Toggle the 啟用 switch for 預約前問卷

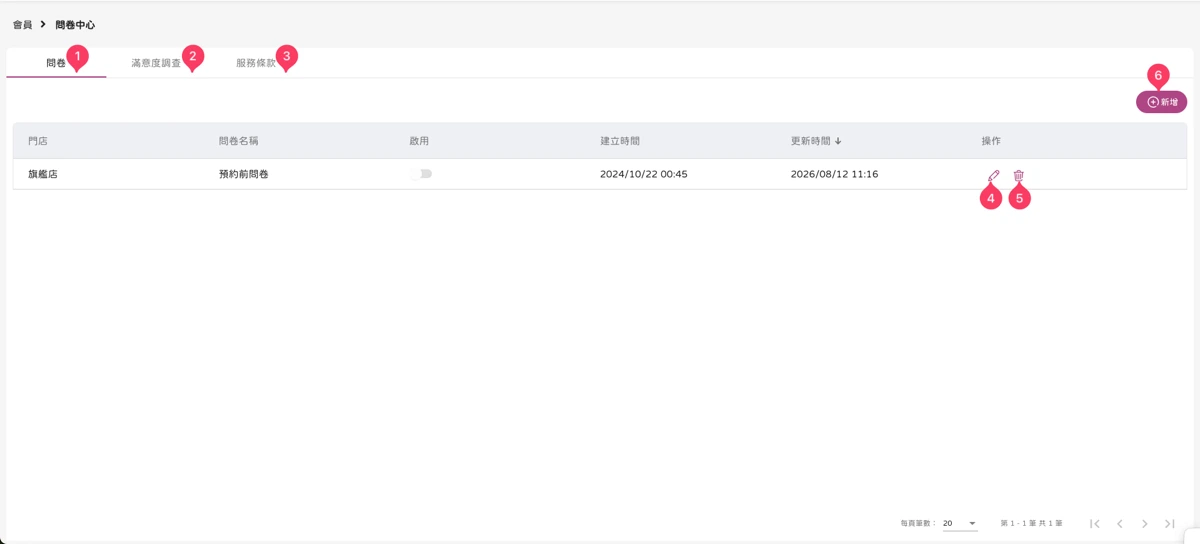coord(421,174)
